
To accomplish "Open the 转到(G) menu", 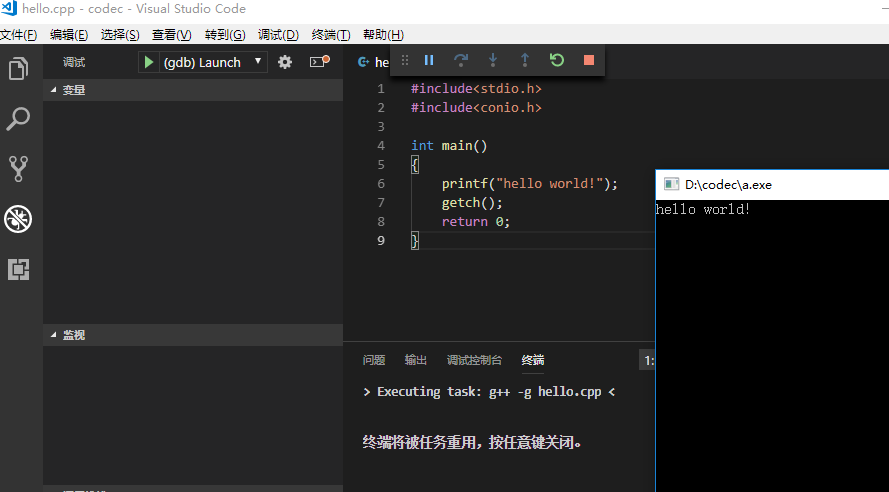I will pyautogui.click(x=225, y=35).
